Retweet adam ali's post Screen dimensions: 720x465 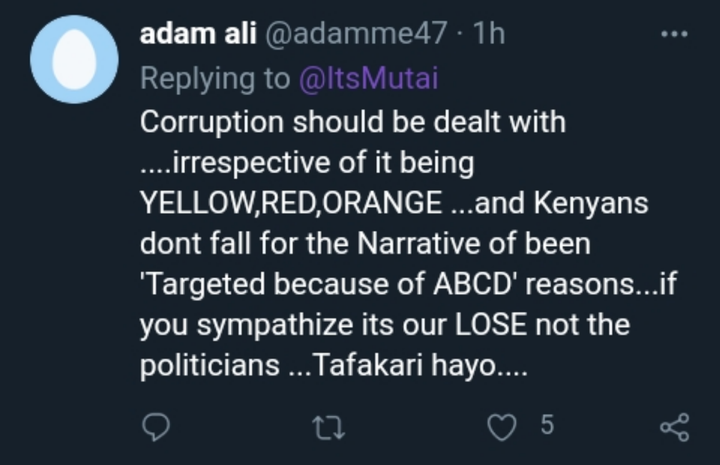tap(329, 427)
